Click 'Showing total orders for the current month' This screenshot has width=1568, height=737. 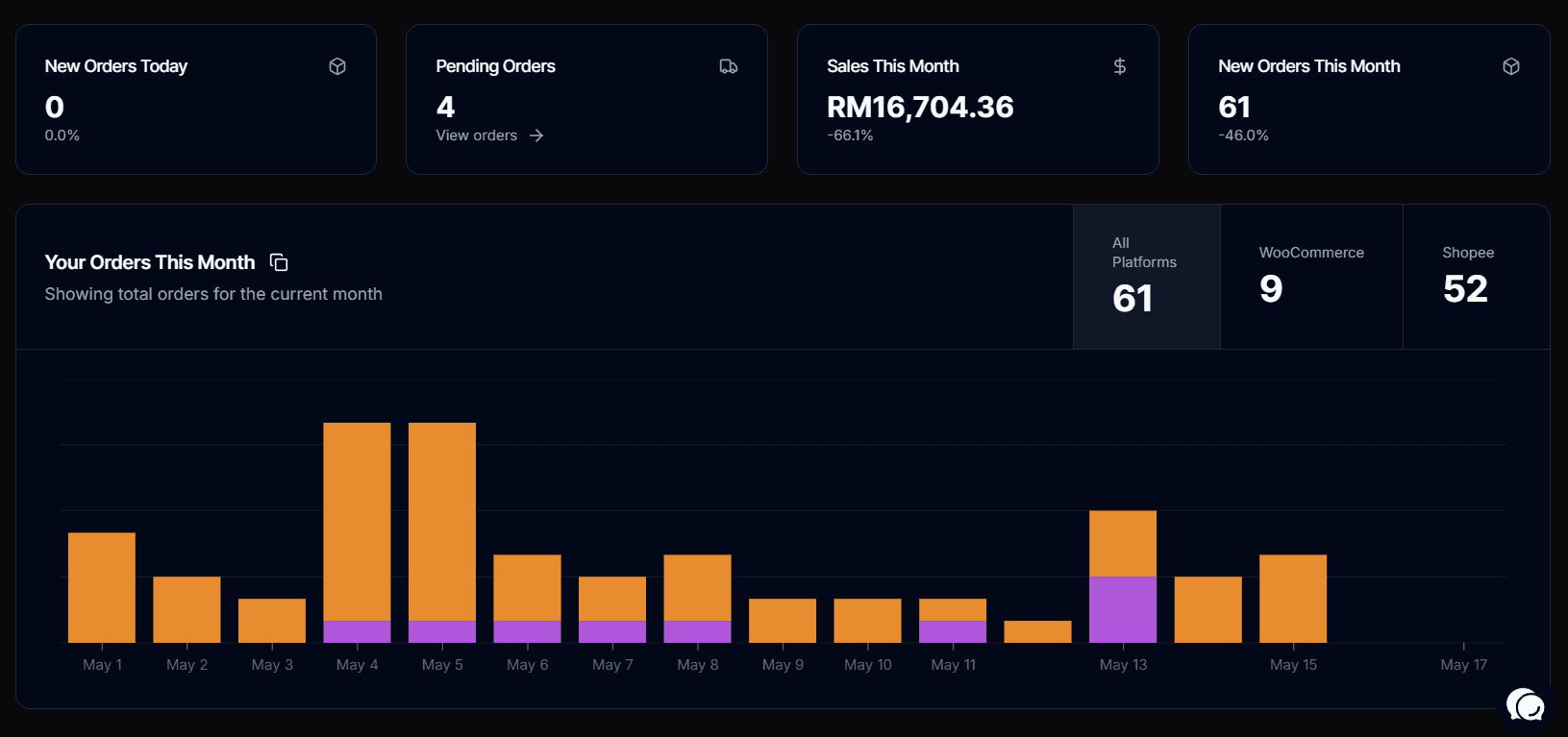[213, 294]
